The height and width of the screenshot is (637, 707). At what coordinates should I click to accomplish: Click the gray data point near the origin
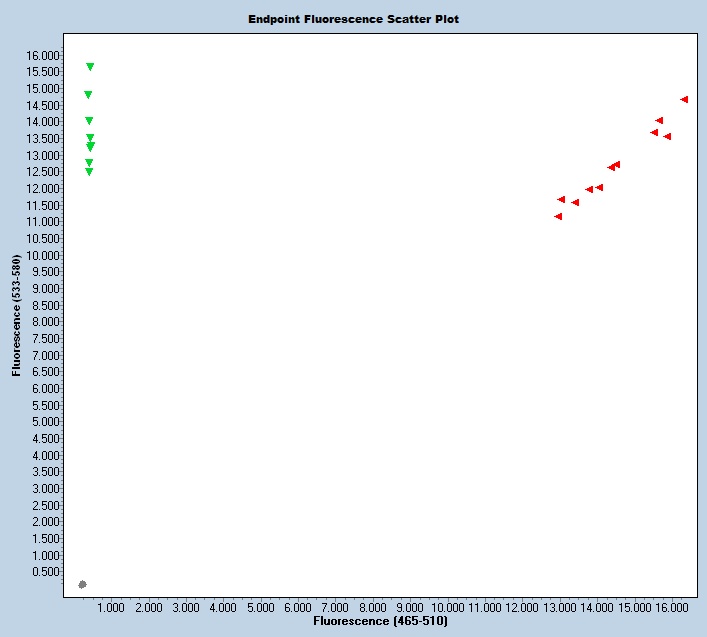(82, 584)
